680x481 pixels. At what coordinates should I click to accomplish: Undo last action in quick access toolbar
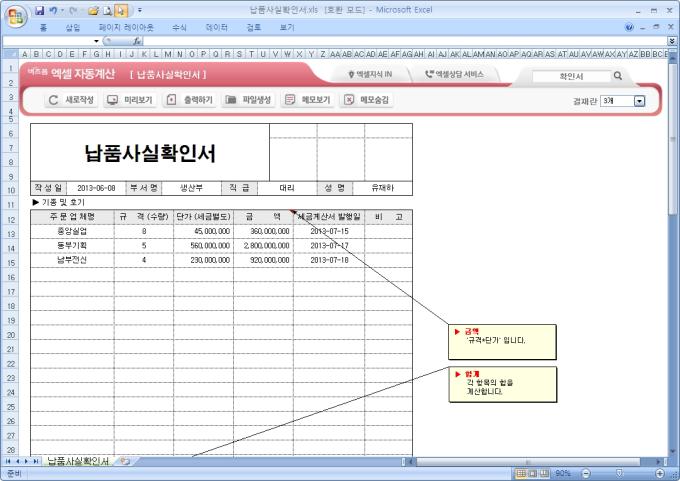pyautogui.click(x=53, y=10)
